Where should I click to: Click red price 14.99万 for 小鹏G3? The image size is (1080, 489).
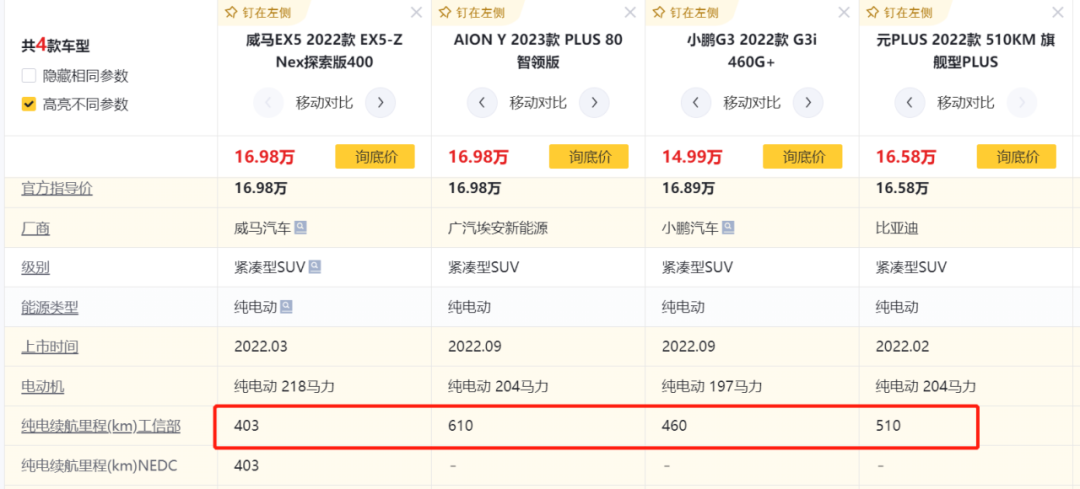coord(692,158)
